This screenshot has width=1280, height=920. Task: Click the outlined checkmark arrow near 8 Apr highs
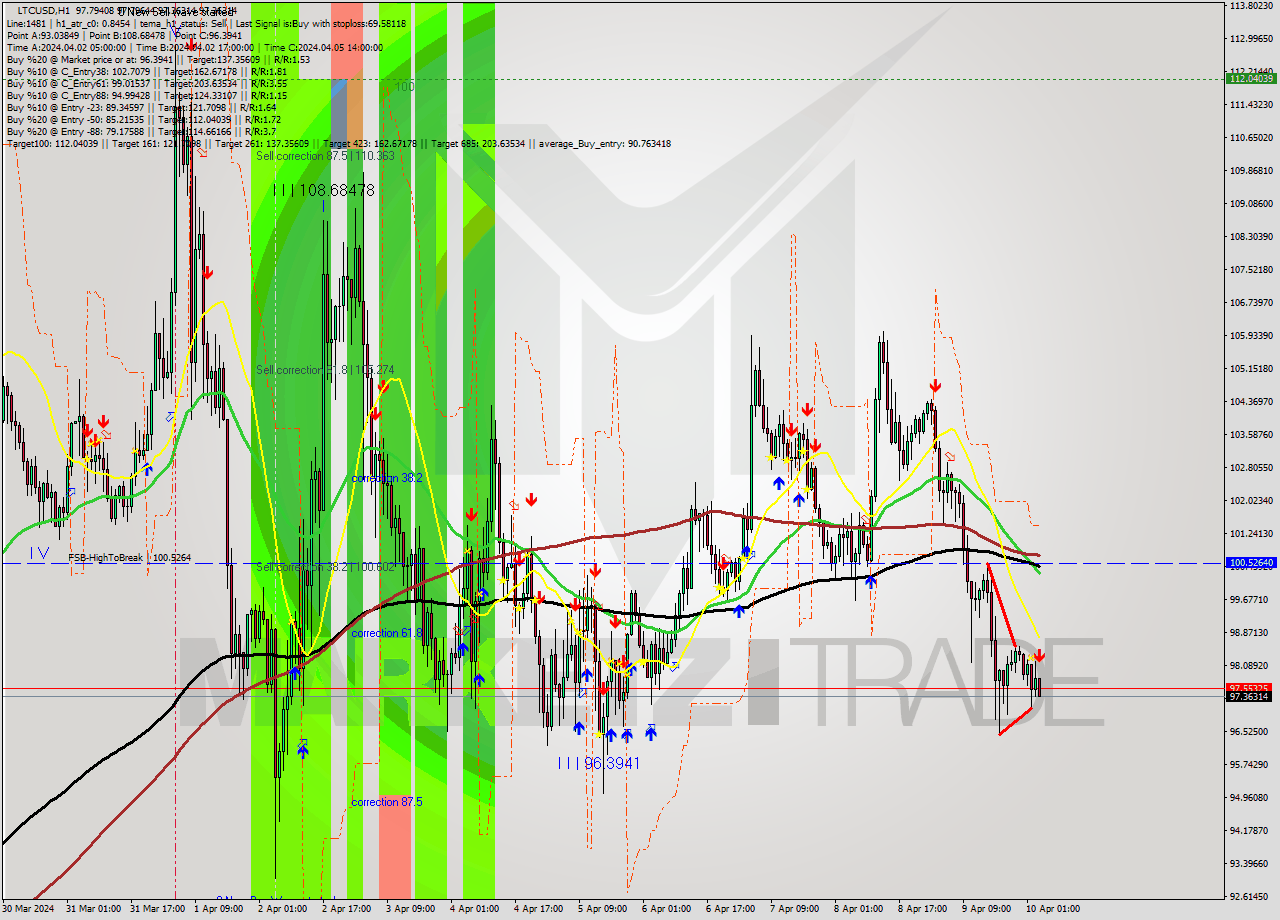[950, 458]
